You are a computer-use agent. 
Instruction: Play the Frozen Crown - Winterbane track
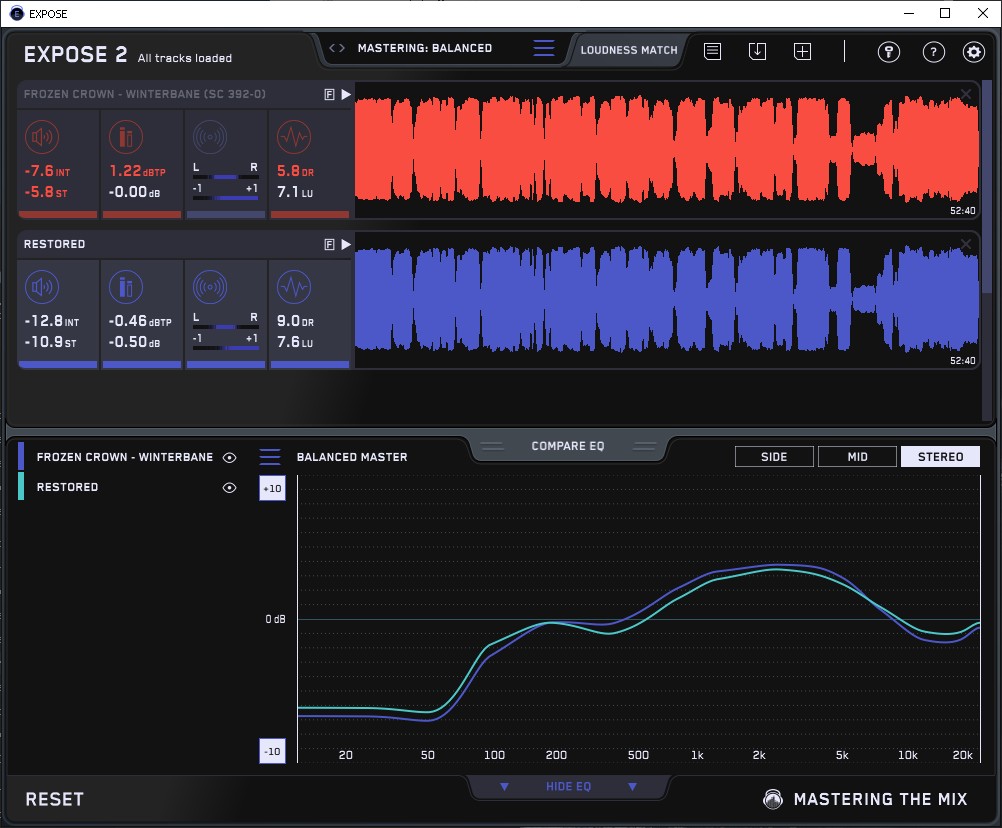[x=346, y=94]
